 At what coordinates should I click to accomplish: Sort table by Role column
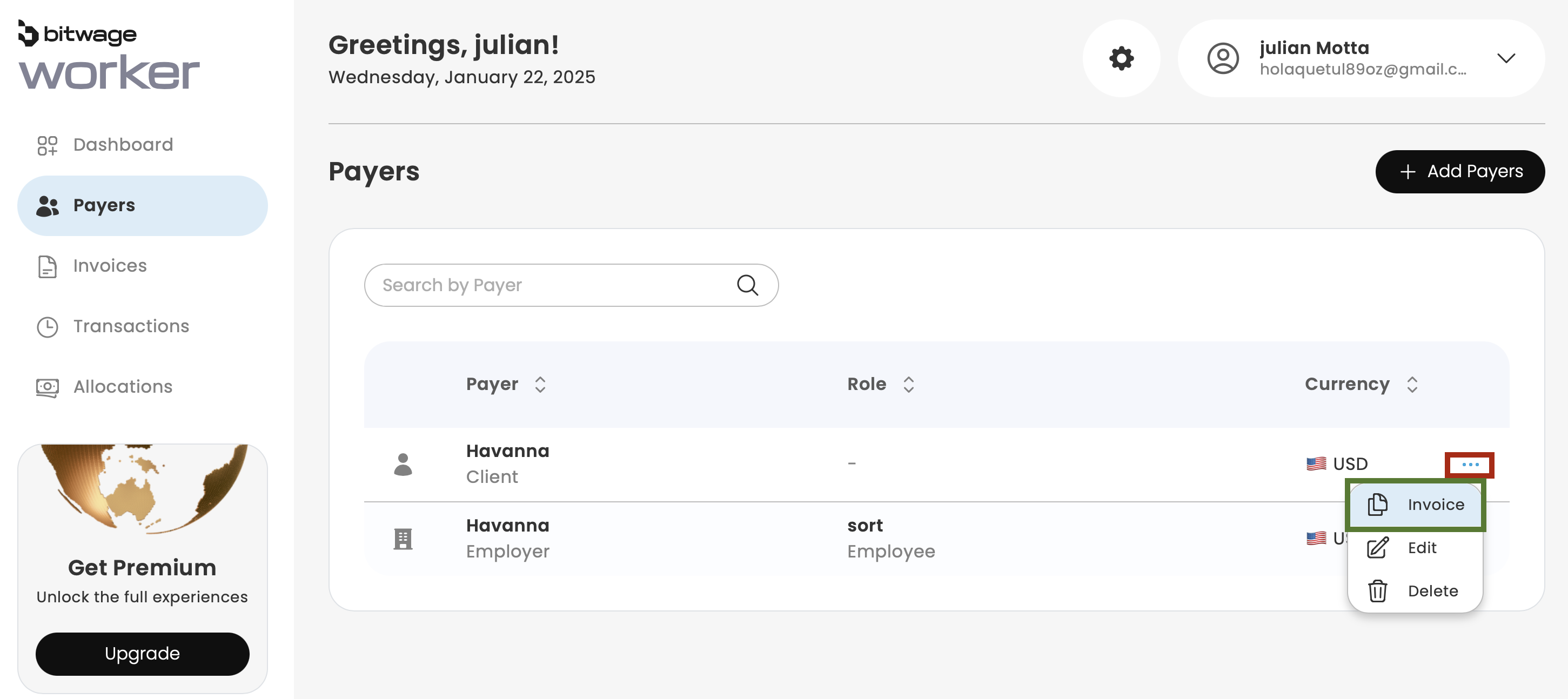(x=908, y=385)
